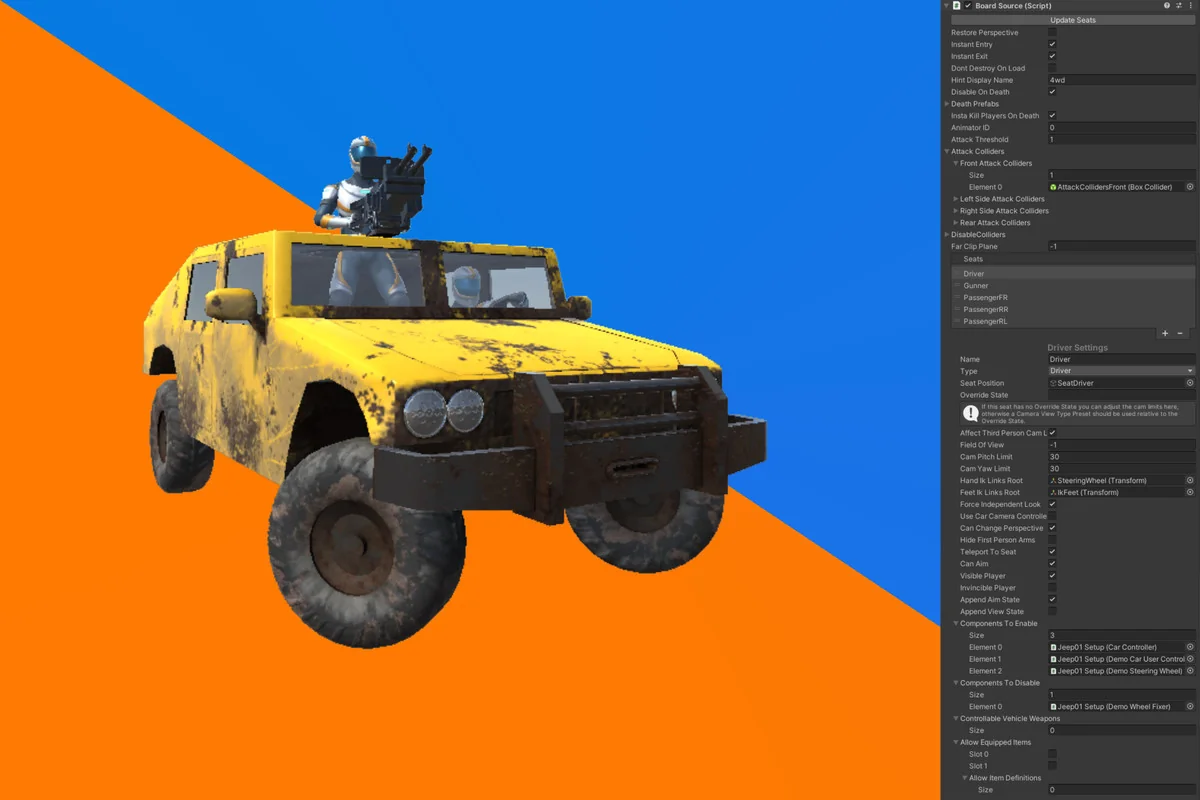Open Board Source component help icon
Viewport: 1200px width, 800px height.
(1166, 6)
